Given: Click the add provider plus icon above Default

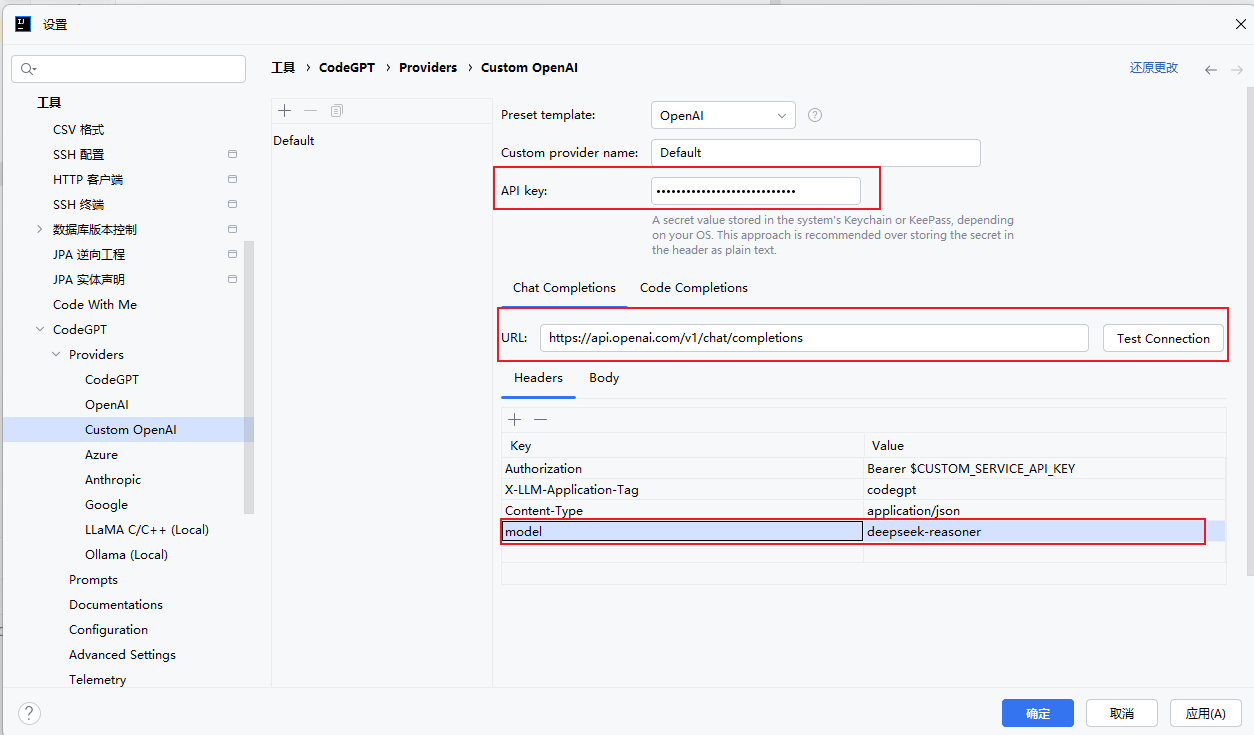Looking at the screenshot, I should click(x=284, y=110).
